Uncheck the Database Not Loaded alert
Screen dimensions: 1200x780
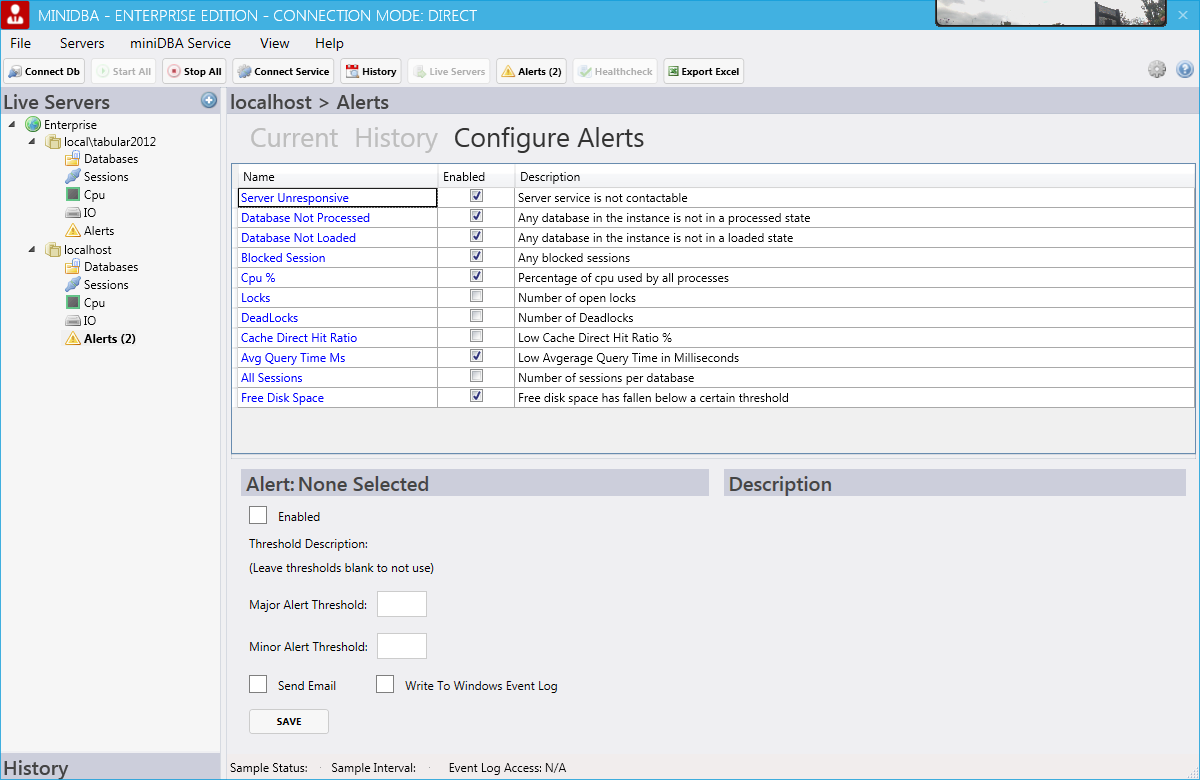point(477,237)
